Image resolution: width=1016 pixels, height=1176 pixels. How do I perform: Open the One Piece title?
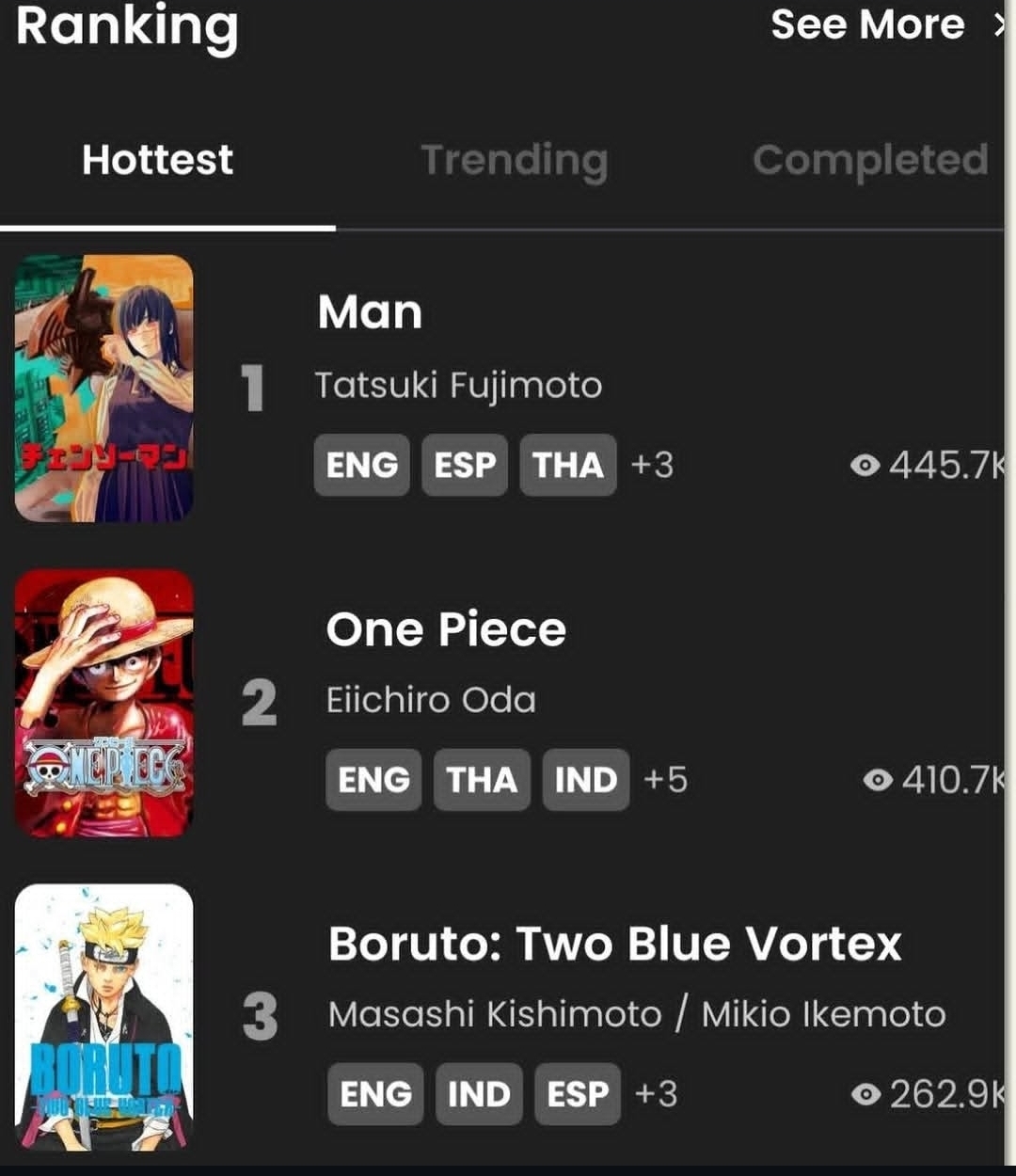pyautogui.click(x=446, y=629)
